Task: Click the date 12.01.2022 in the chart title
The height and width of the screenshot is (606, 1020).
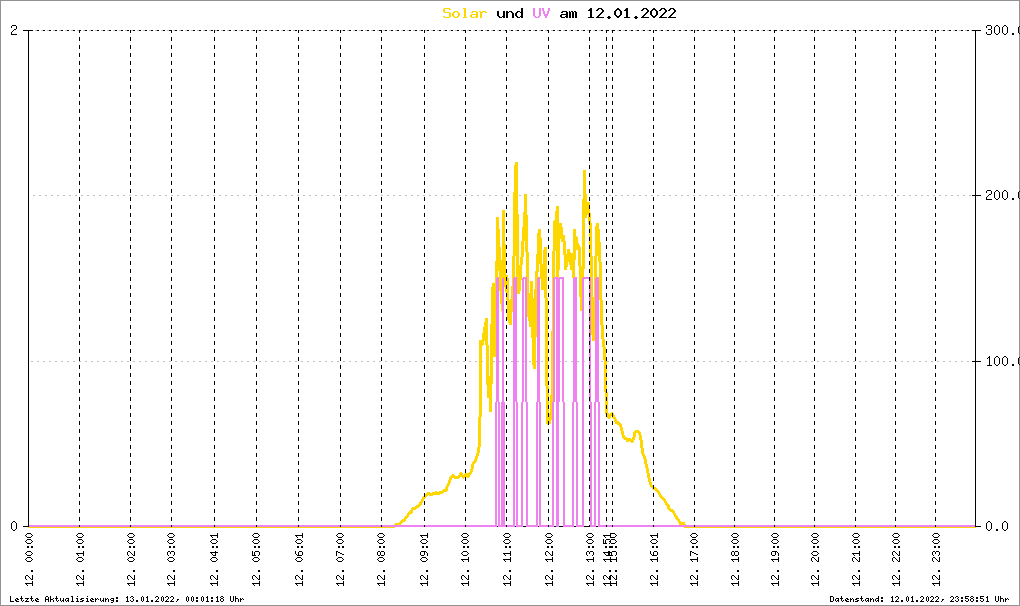Action: pos(631,13)
